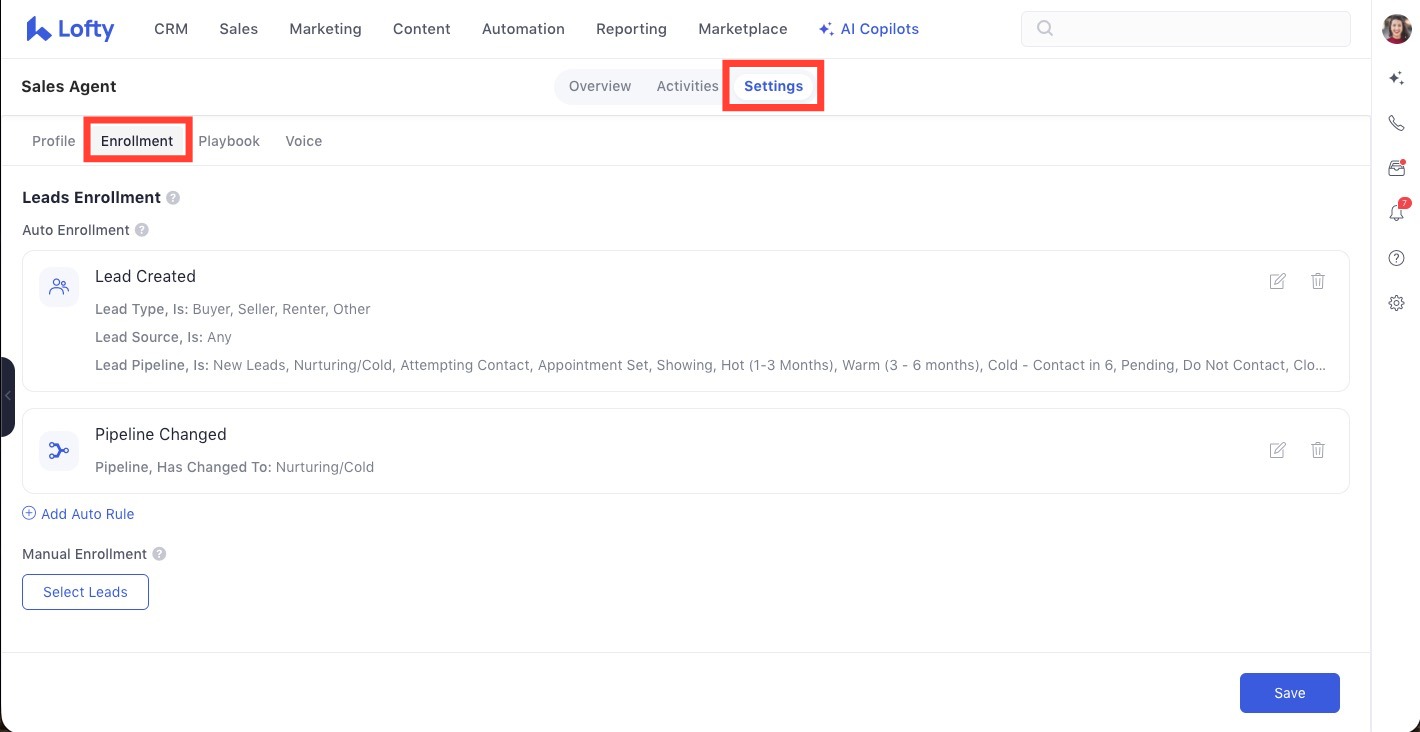
Task: Switch to the Voice tab
Action: coord(303,140)
